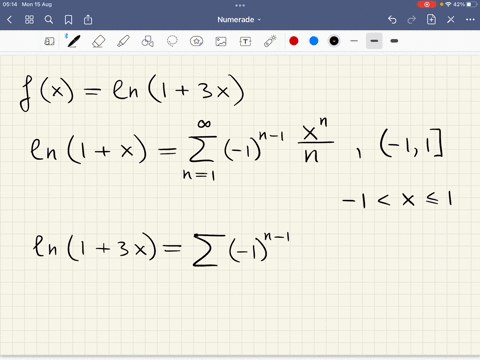This screenshot has width=480, height=360.
Task: Toggle the read-only/zoom window tool
Action: point(49,41)
